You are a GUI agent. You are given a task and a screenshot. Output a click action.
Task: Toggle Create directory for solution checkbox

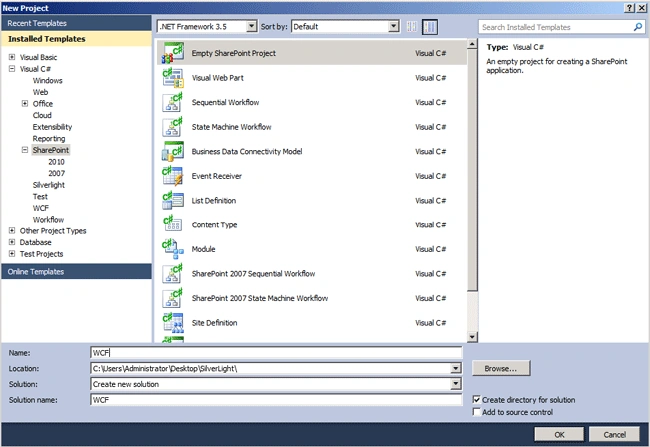pyautogui.click(x=477, y=399)
